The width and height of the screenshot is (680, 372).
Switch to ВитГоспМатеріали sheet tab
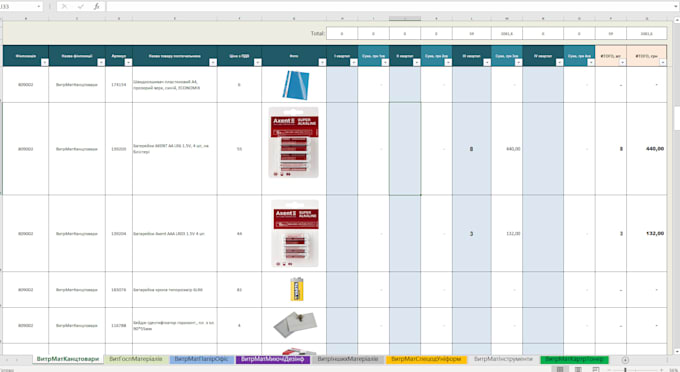point(136,359)
